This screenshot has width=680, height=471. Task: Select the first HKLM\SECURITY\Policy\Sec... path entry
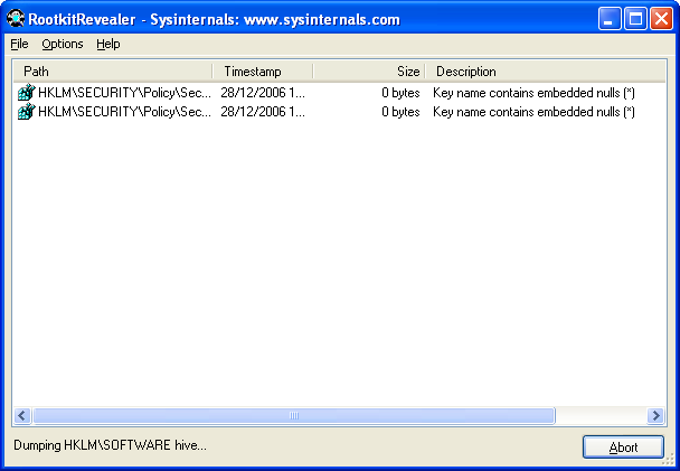coord(124,93)
